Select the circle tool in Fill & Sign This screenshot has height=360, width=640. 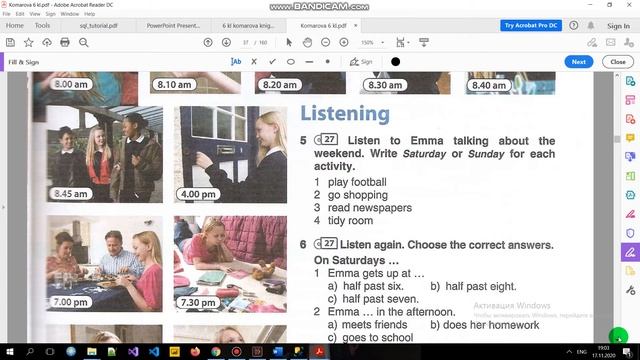[291, 62]
